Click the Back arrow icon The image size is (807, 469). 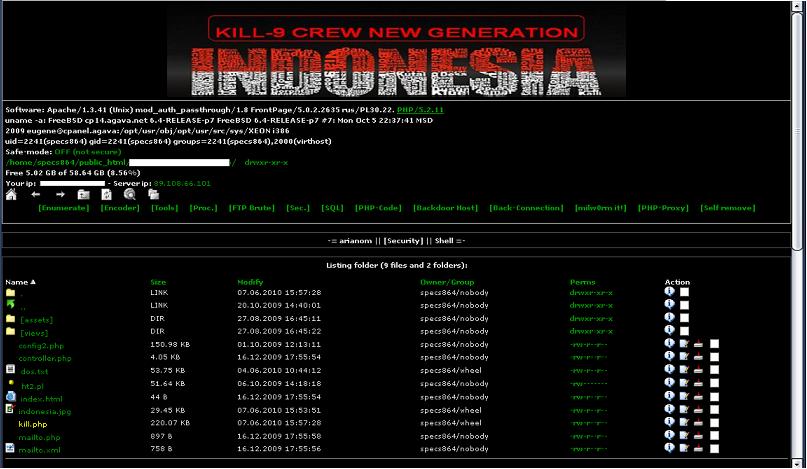pyautogui.click(x=36, y=195)
